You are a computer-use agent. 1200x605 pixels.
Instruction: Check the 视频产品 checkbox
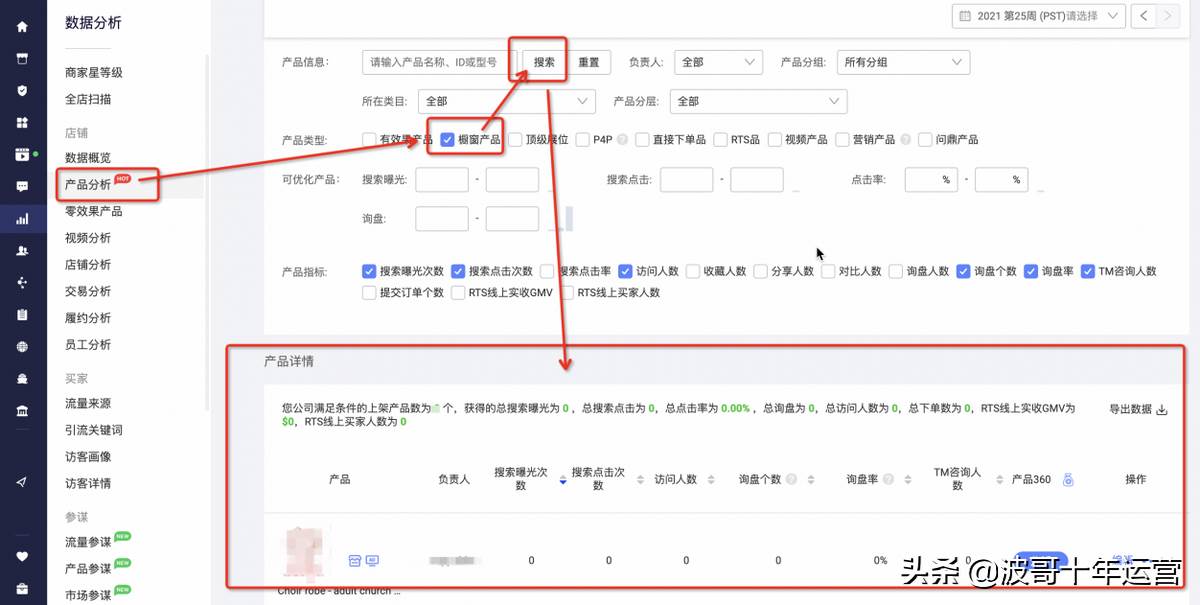click(774, 140)
